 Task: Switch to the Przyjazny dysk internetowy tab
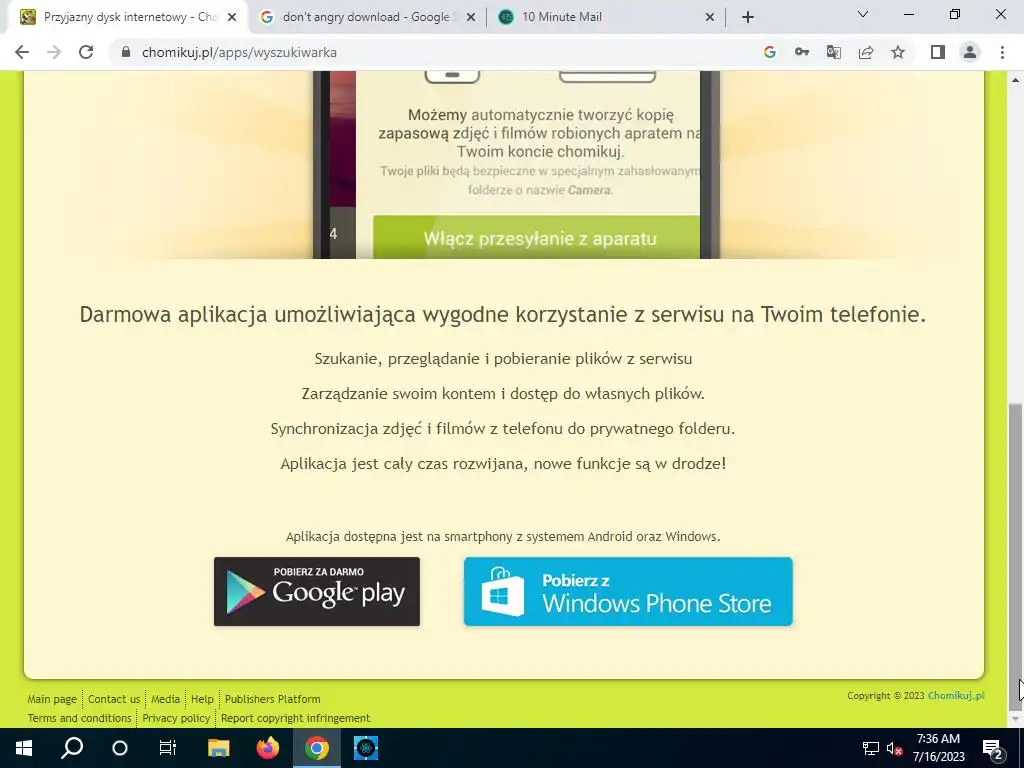128,17
